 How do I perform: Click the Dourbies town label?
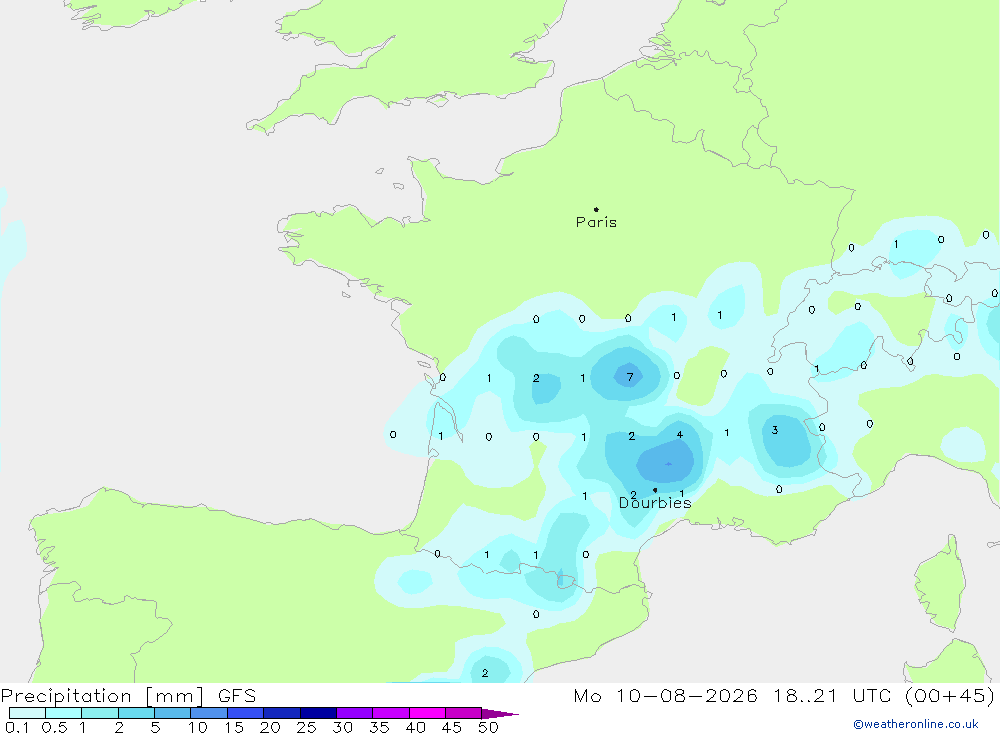pos(655,503)
